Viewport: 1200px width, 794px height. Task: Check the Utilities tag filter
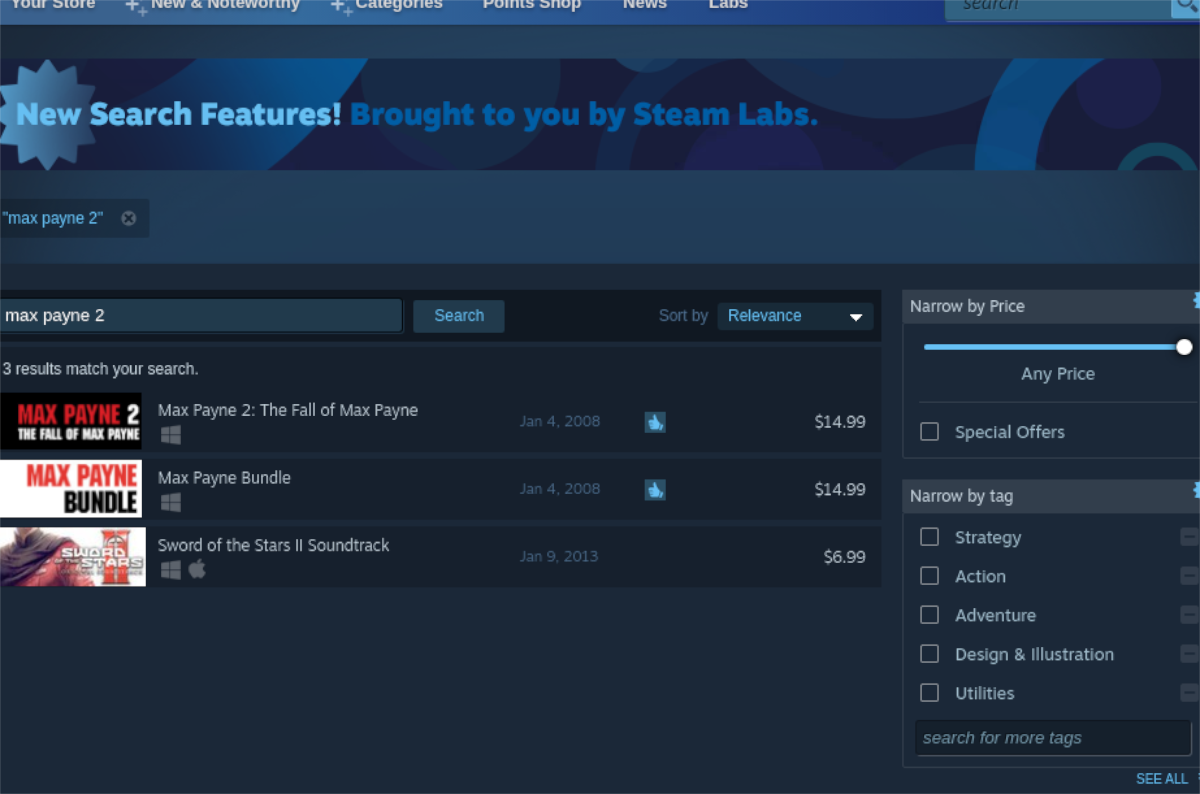[930, 693]
